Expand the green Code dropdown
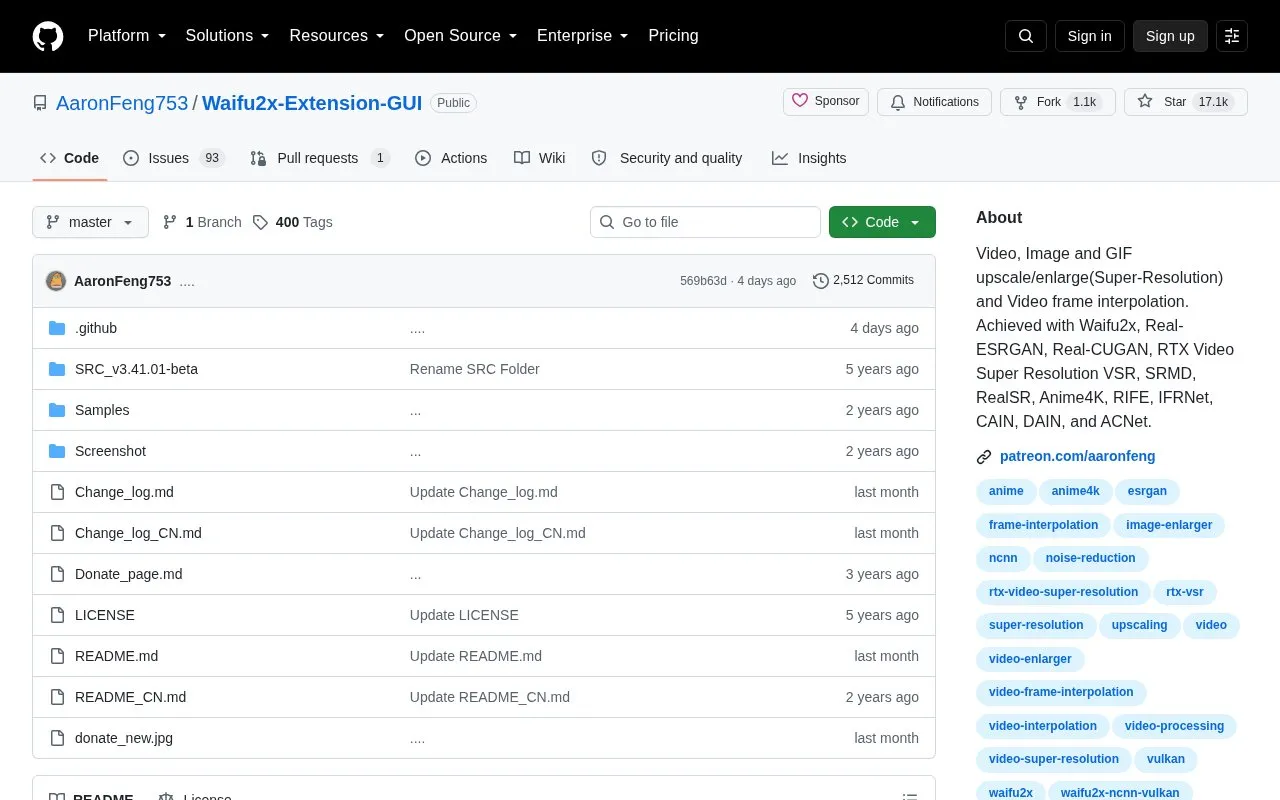 [882, 222]
